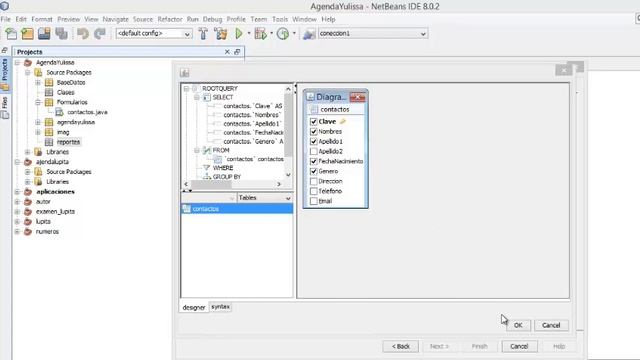Viewport: 640px width, 360px height.
Task: Collapse the ROOTQUERY tree node
Action: coord(187,89)
